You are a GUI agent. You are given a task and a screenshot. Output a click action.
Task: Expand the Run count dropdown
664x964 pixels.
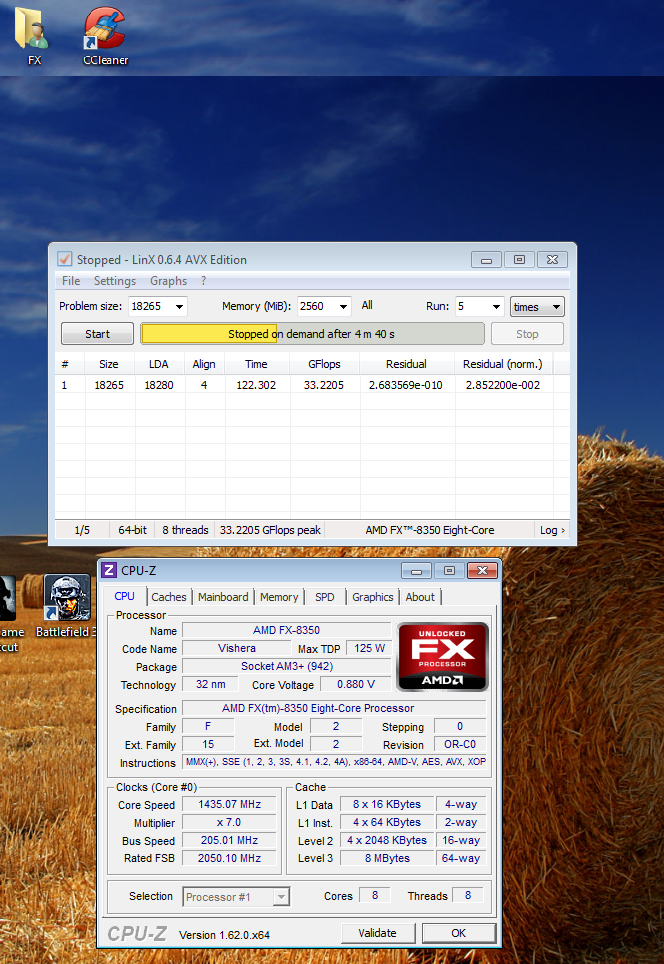coord(496,306)
